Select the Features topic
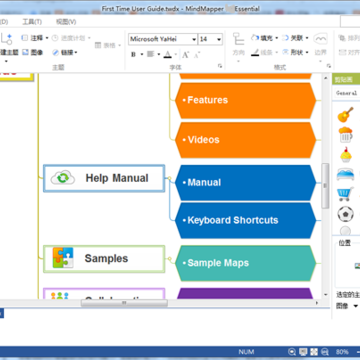The image size is (360, 360). pyautogui.click(x=246, y=100)
